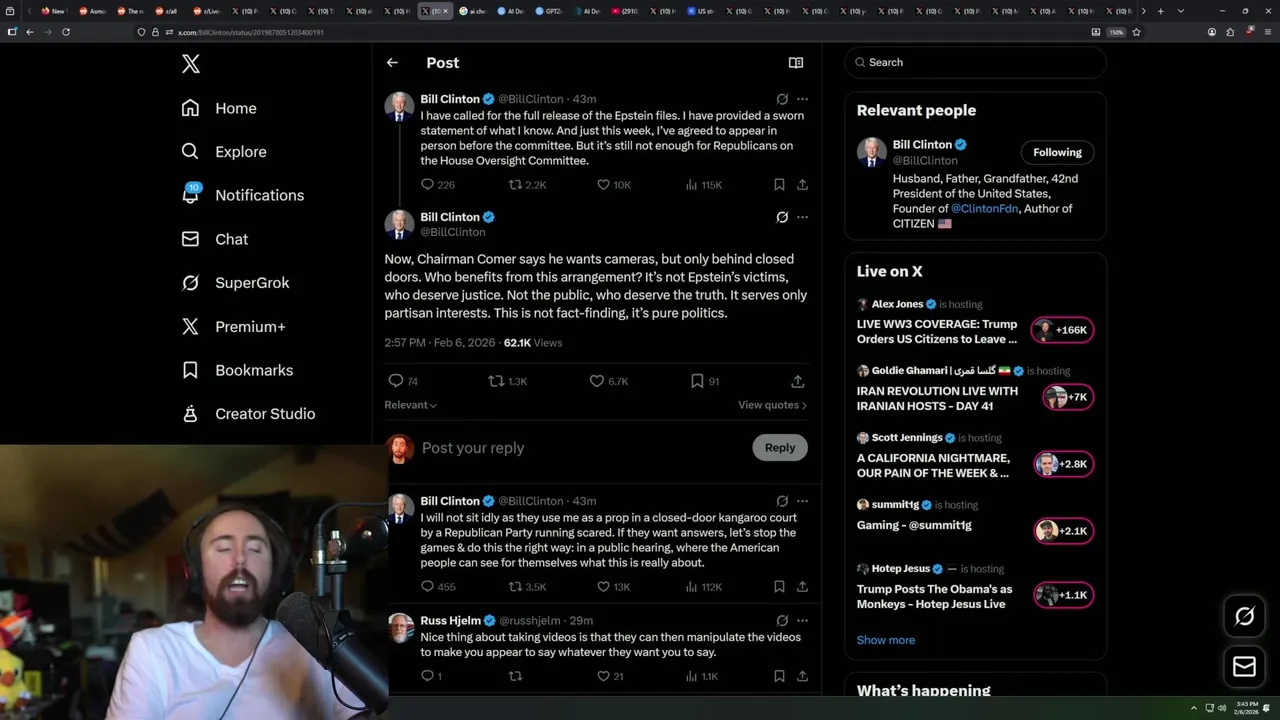Reload page with browser refresh button
The width and height of the screenshot is (1280, 720).
pos(66,32)
